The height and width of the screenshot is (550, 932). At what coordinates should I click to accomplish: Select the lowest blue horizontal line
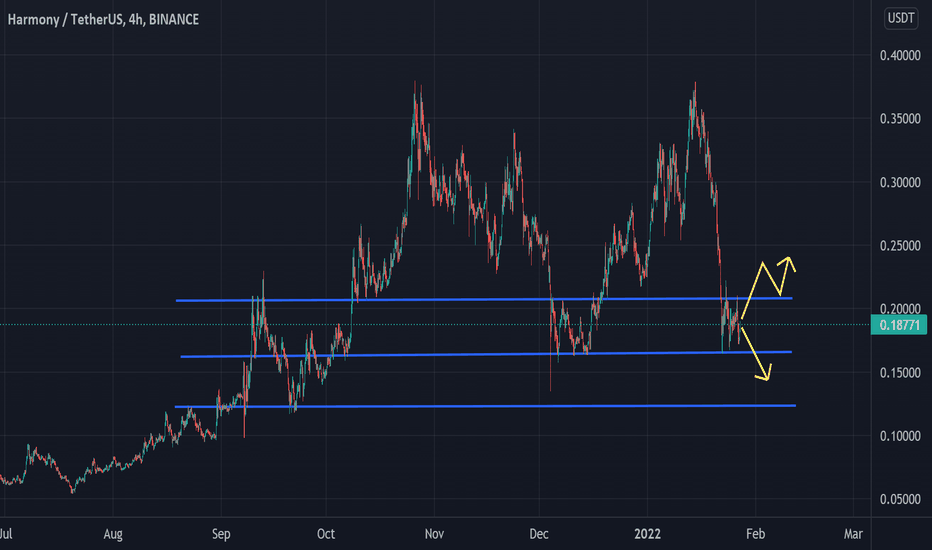[485, 406]
